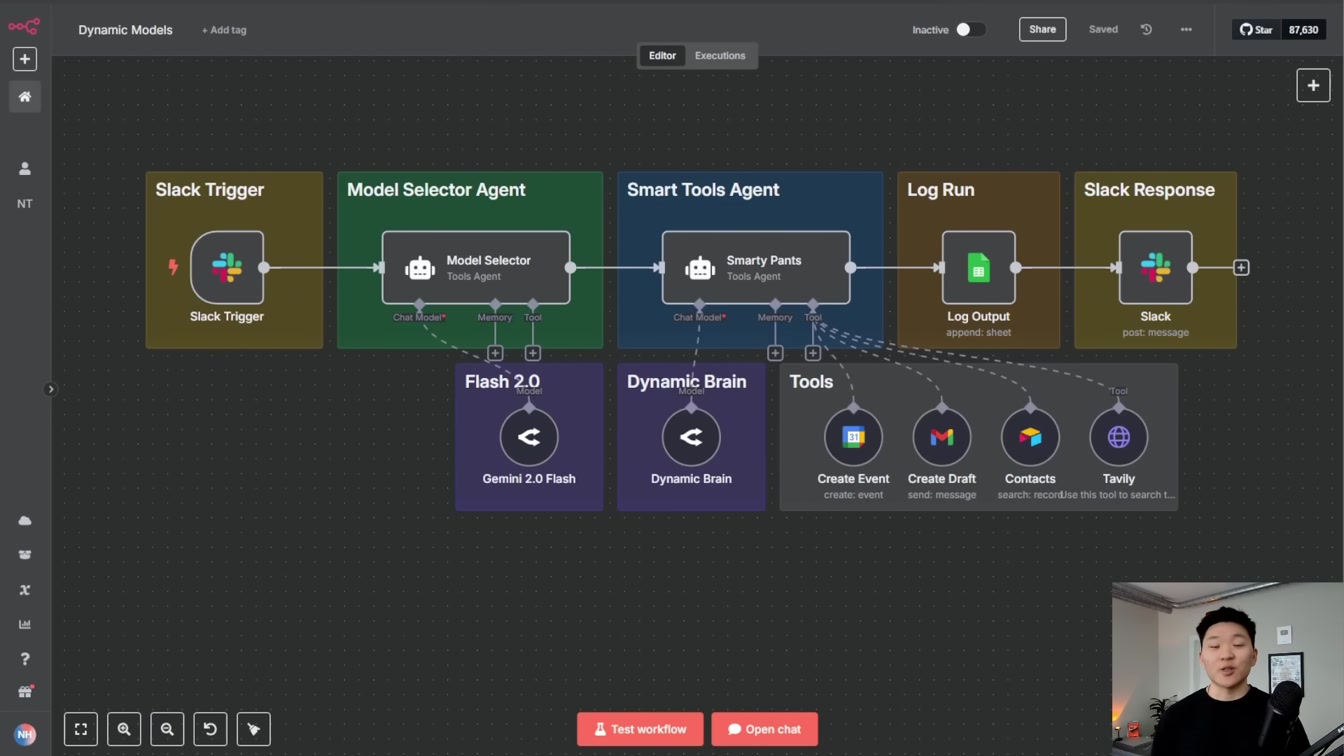The width and height of the screenshot is (1344, 756).
Task: Click plus connector after Slack node
Action: point(1241,268)
